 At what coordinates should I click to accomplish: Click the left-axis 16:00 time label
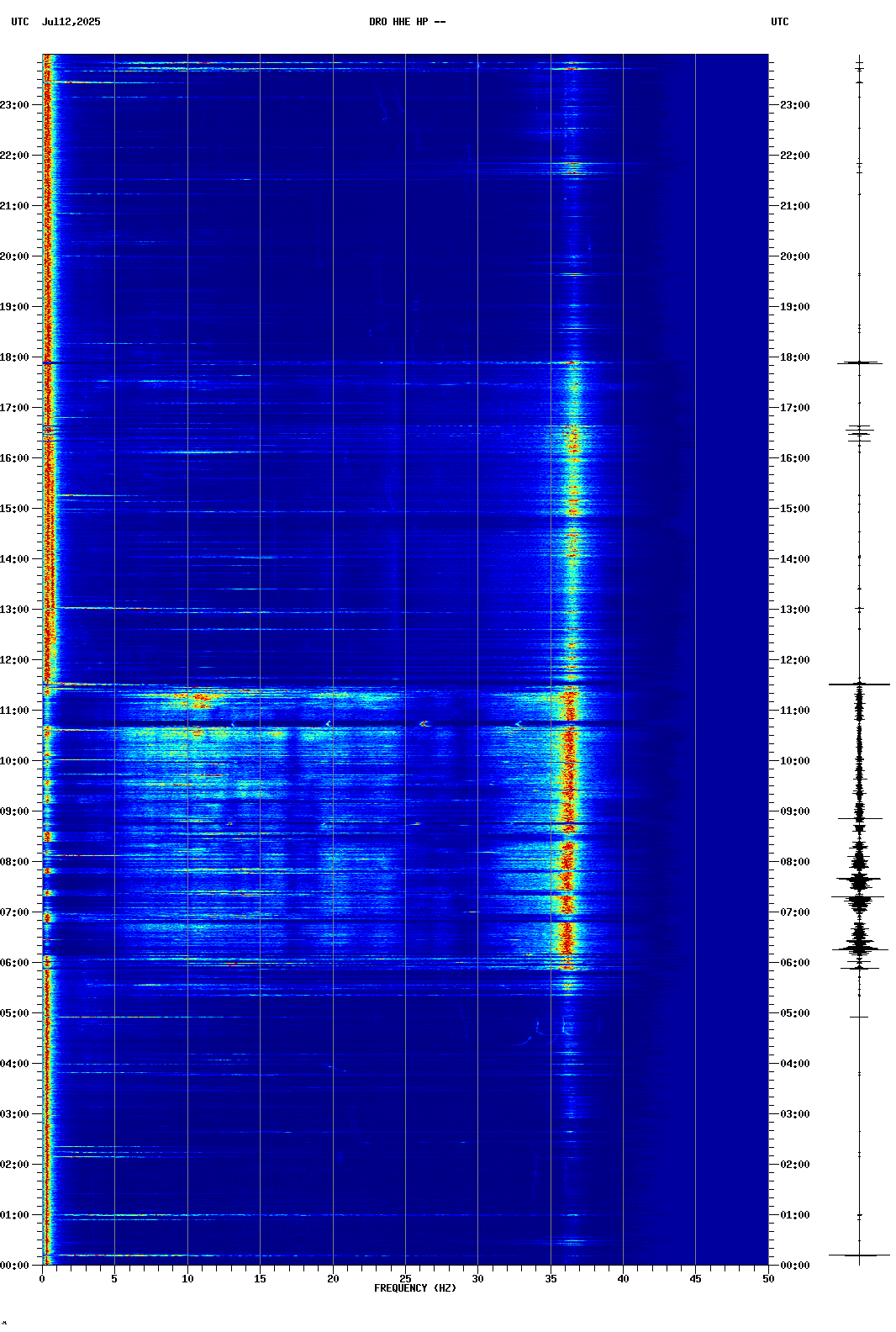point(14,458)
